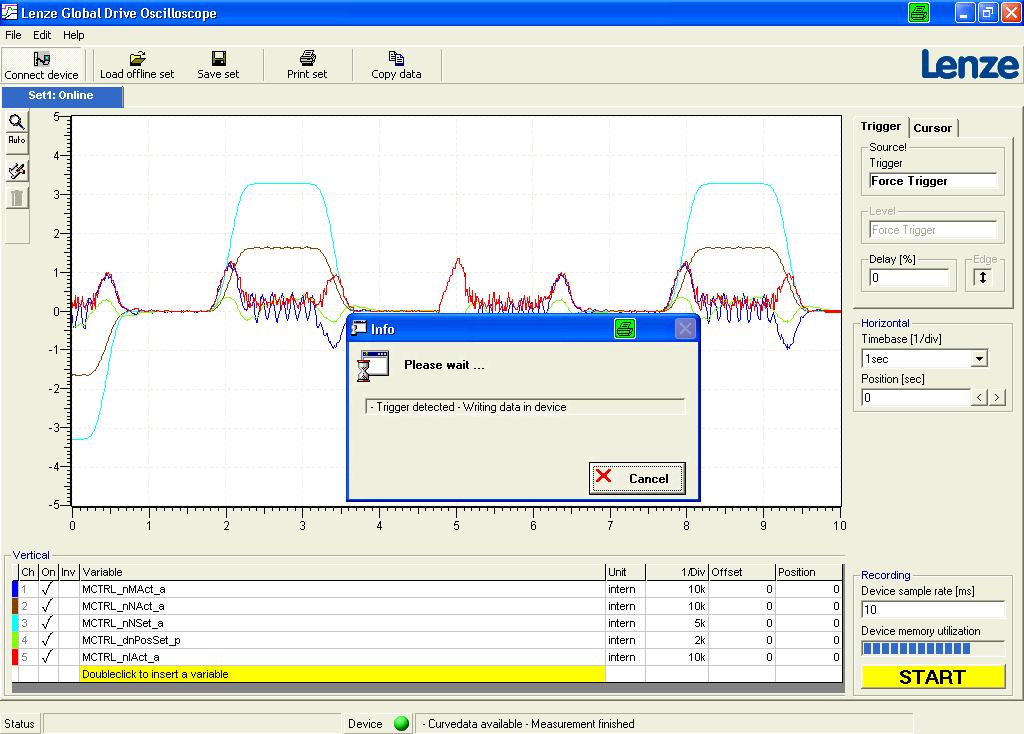Click the disabled Level Force Trigger field
1024x734 pixels.
pos(933,230)
